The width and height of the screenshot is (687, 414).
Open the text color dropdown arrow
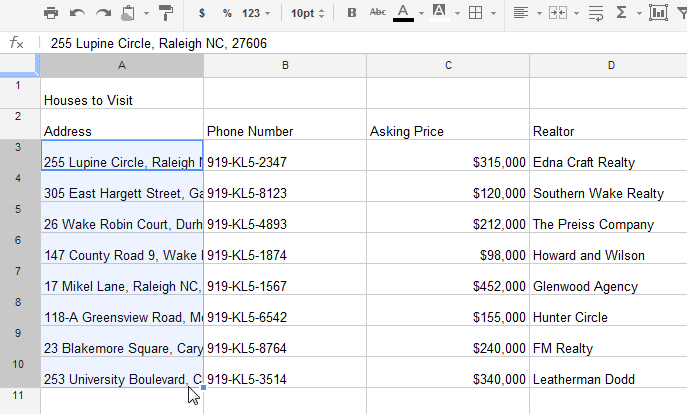click(421, 14)
